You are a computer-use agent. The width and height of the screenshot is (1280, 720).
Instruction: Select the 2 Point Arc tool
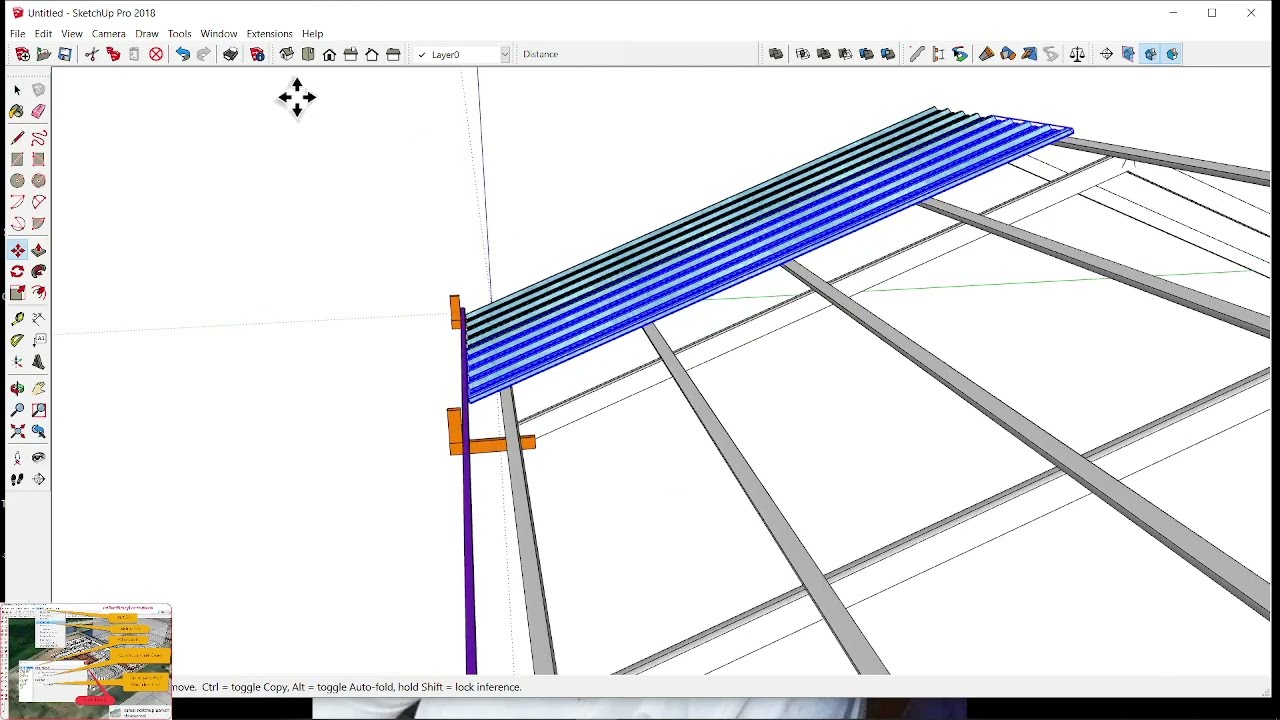(38, 203)
